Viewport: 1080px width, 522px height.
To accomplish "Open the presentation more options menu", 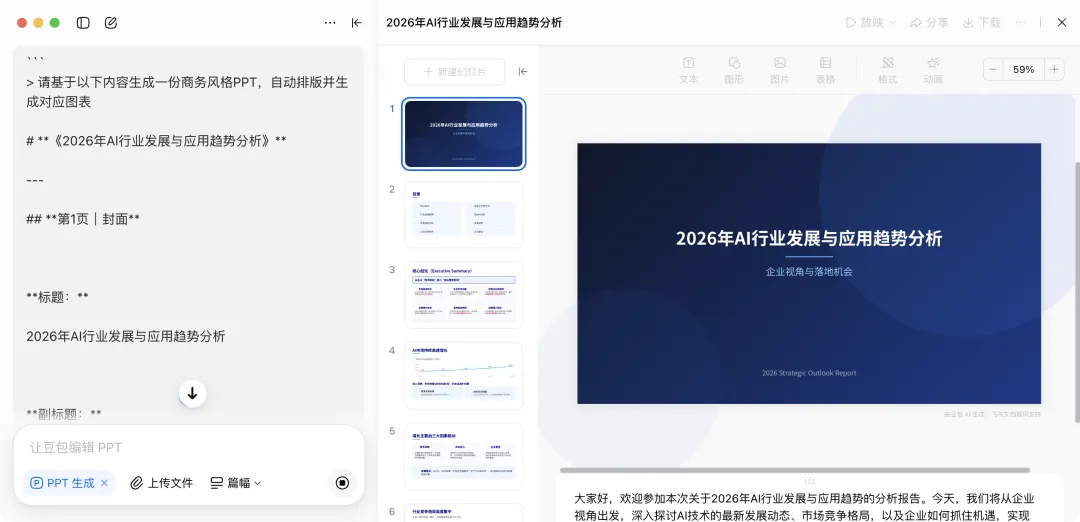I will pos(1021,23).
